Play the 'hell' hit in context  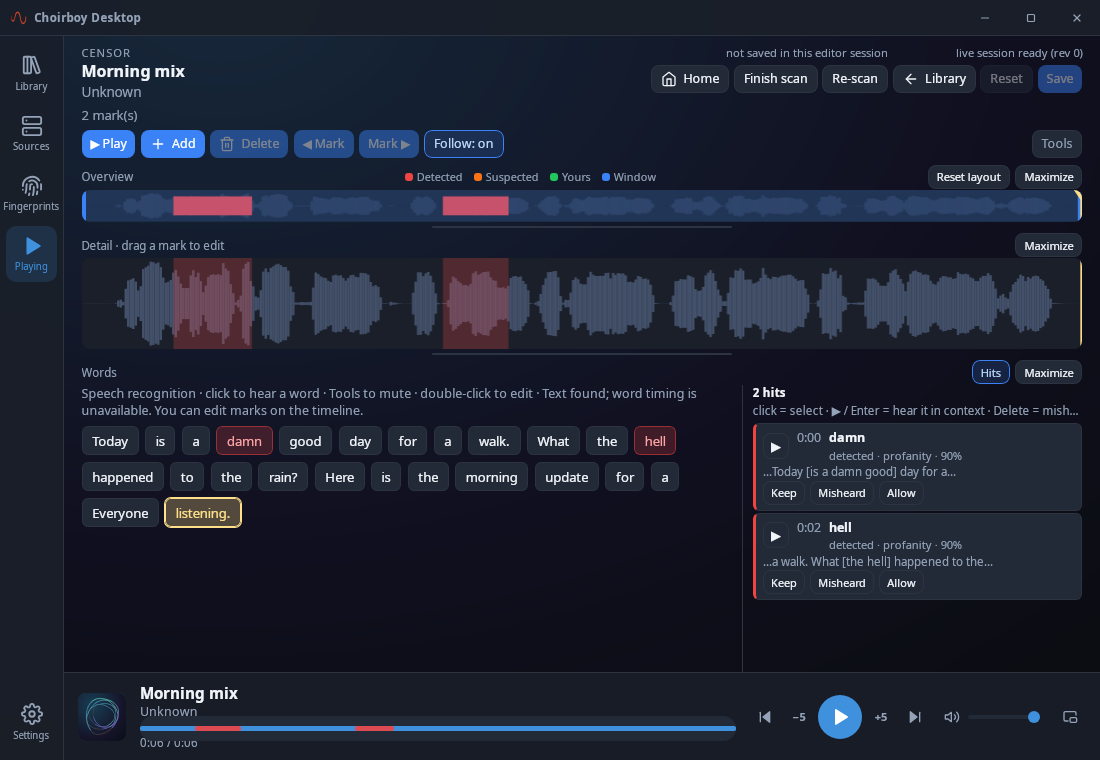click(775, 537)
